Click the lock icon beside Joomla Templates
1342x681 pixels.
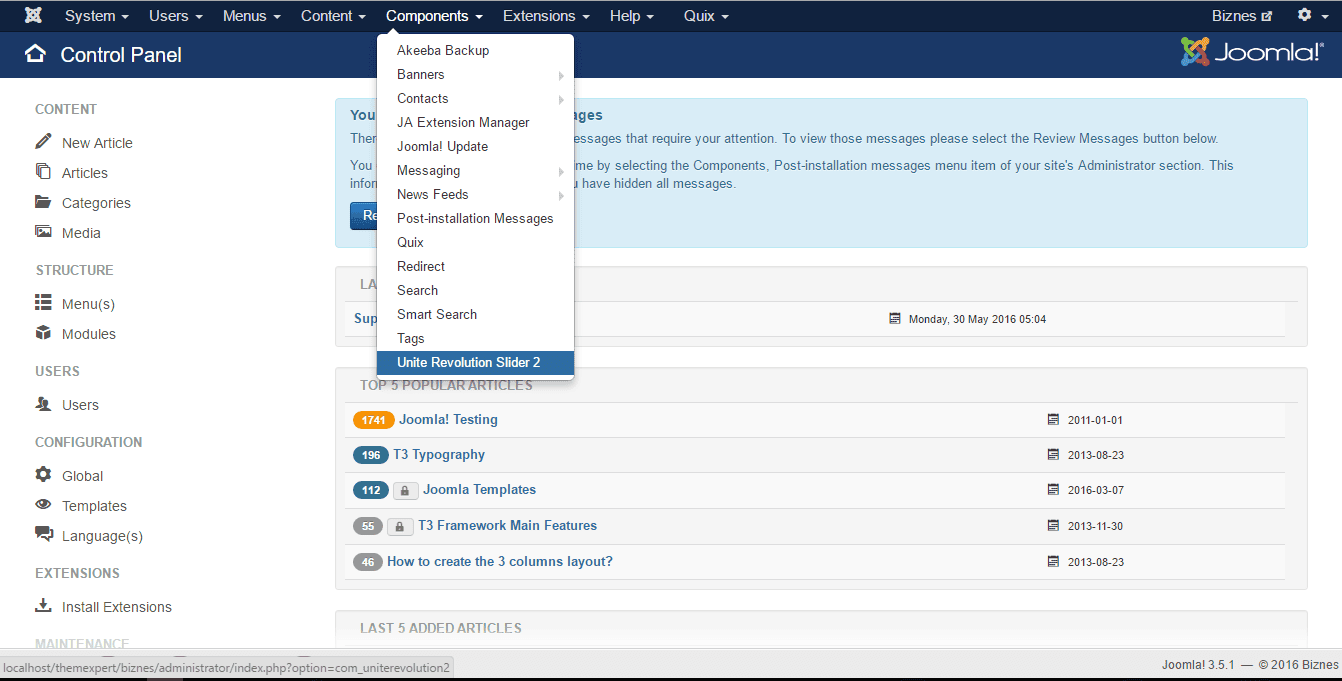click(x=404, y=491)
